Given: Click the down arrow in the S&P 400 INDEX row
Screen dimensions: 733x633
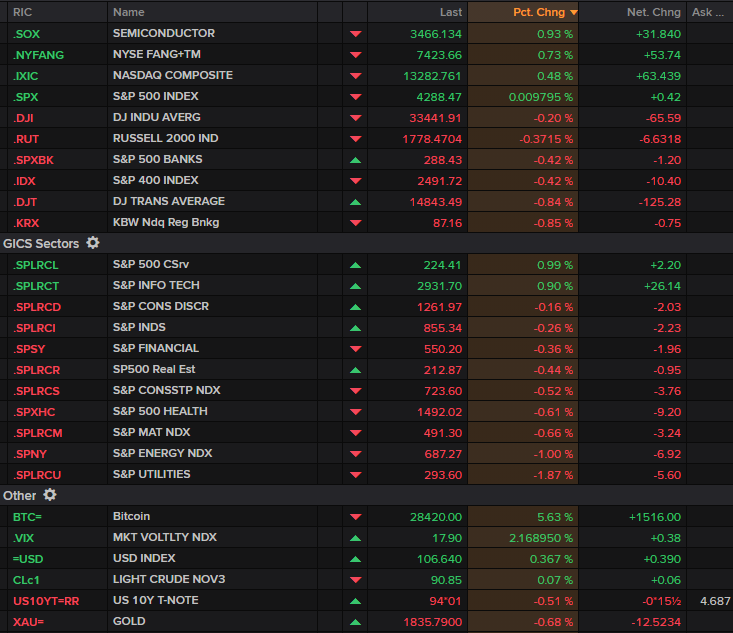Looking at the screenshot, I should [356, 181].
